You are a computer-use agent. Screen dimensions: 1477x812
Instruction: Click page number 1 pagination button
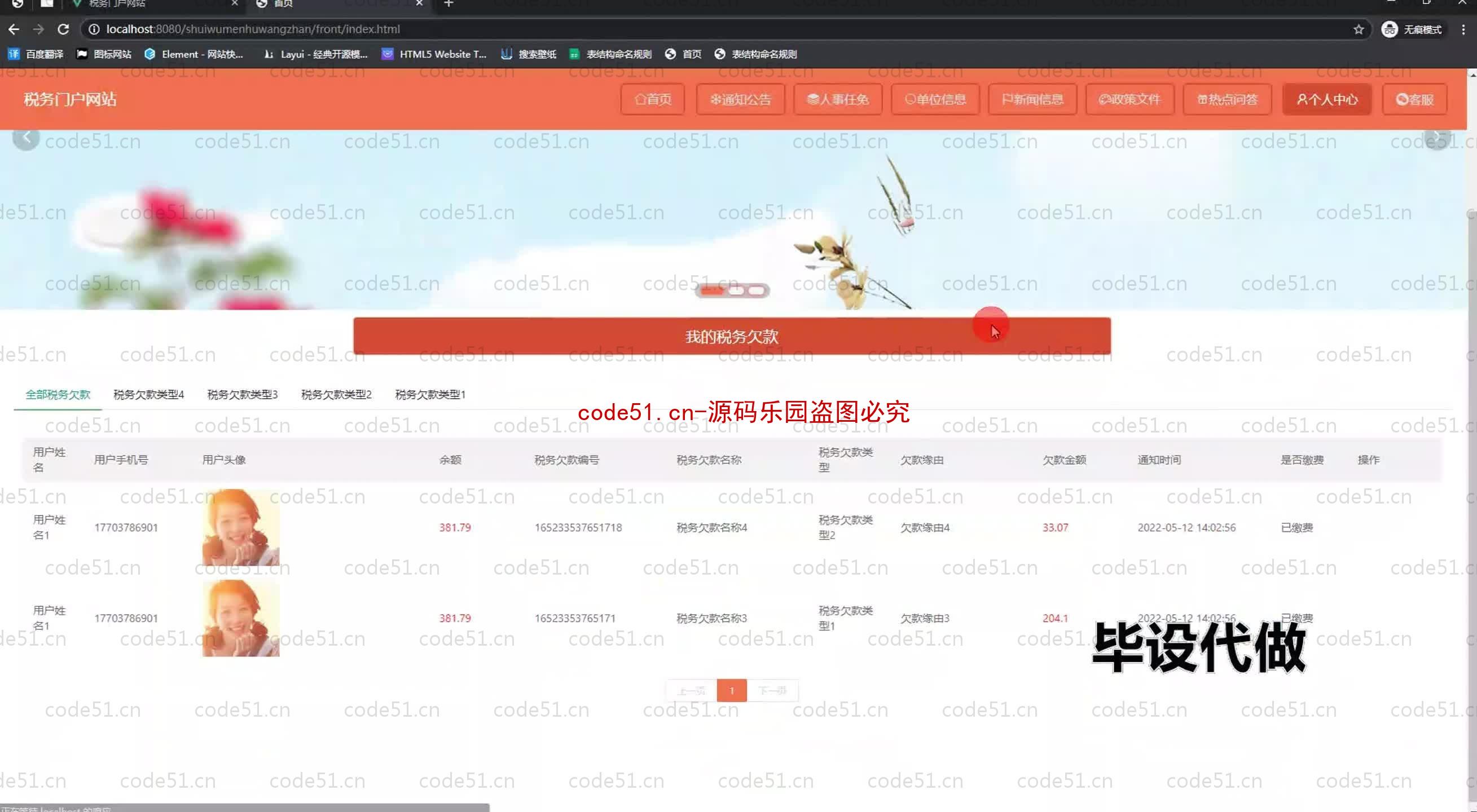[x=731, y=690]
